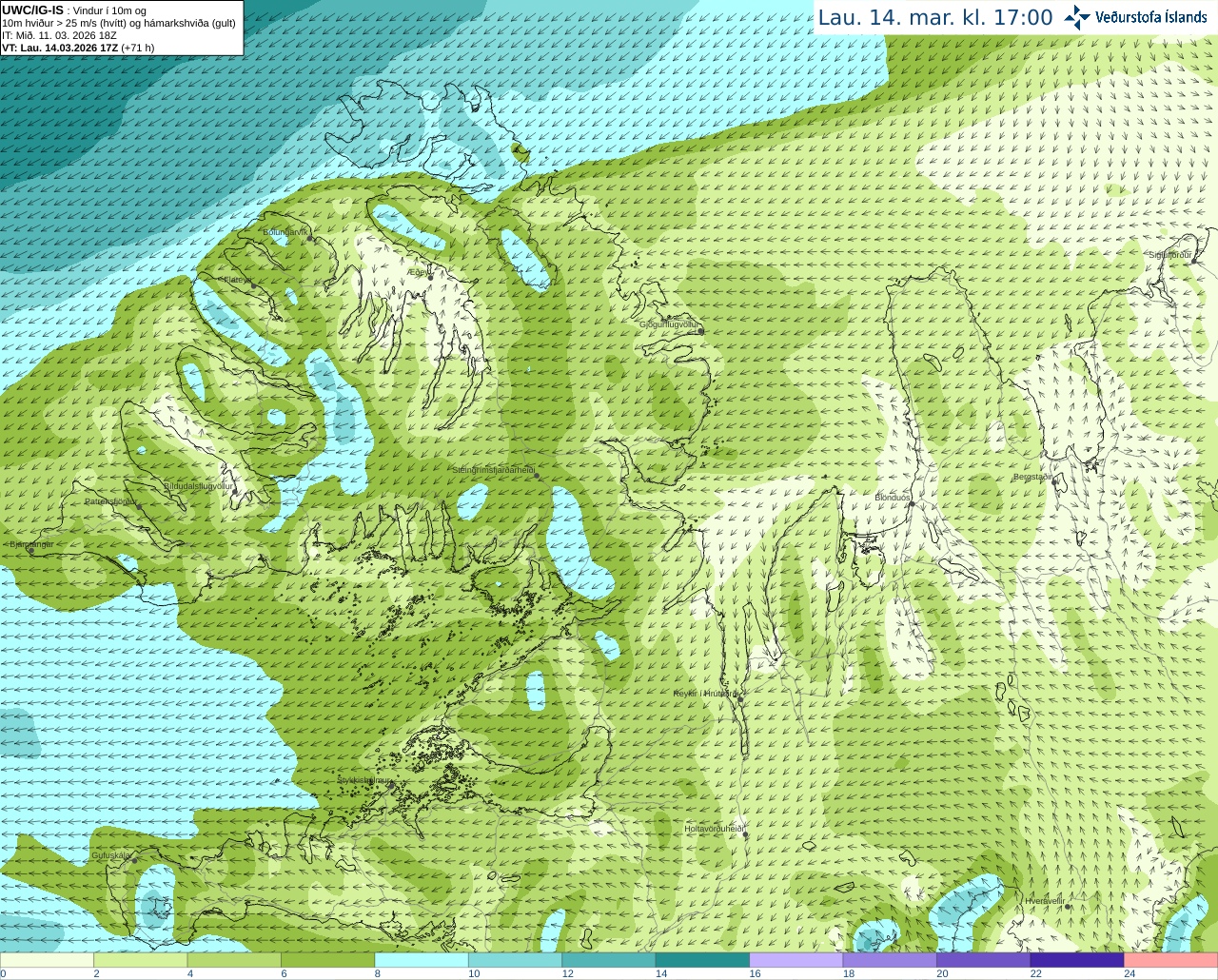Select the Reykir í Hrútafirði station label
The image size is (1218, 980).
click(x=706, y=694)
